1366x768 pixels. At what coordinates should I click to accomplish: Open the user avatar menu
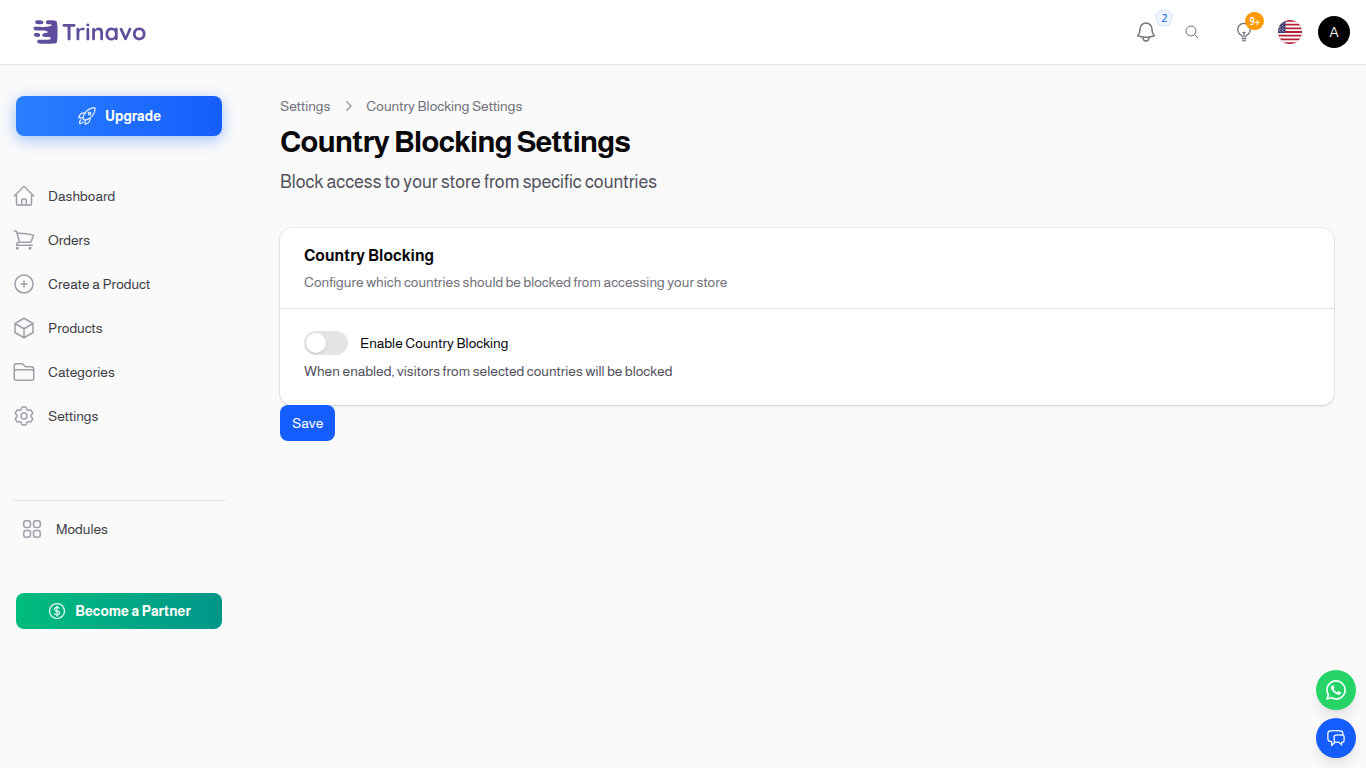[1334, 32]
